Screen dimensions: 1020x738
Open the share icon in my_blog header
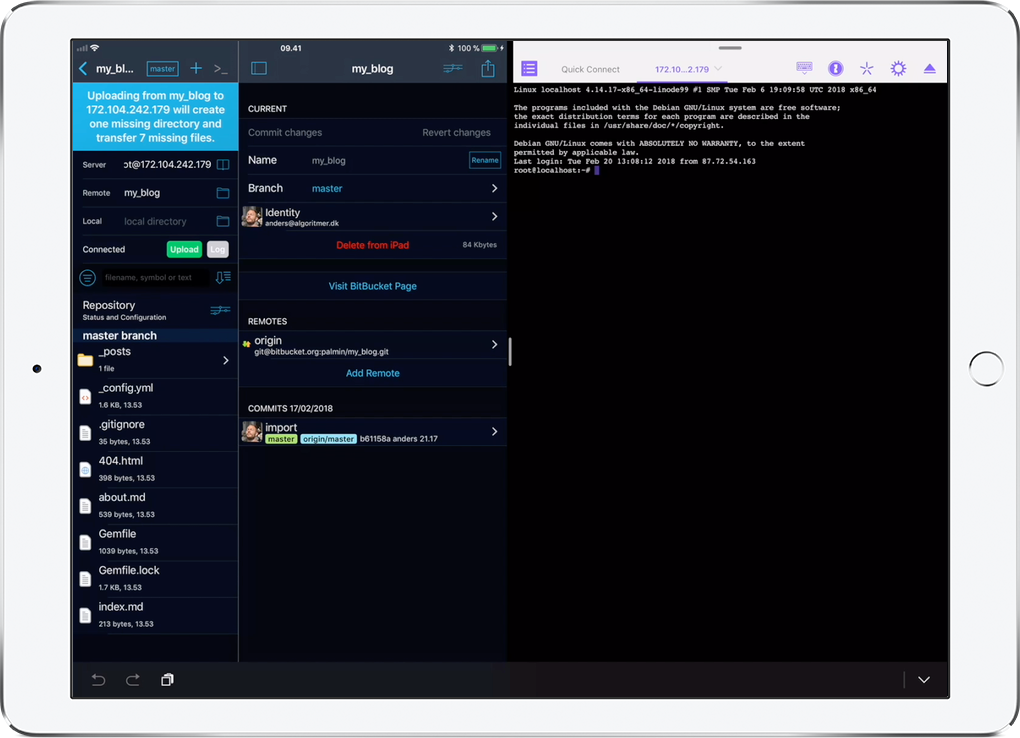tap(488, 69)
